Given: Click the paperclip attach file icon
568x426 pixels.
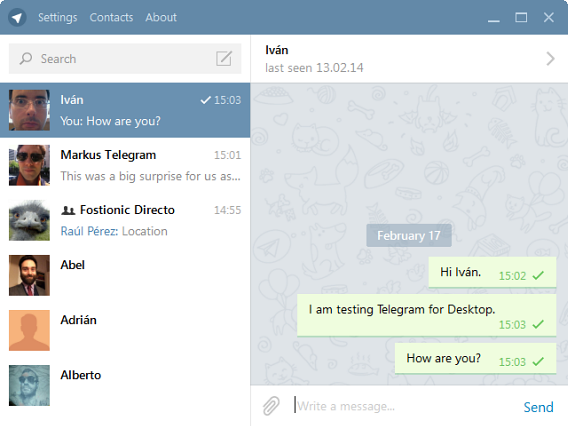Looking at the screenshot, I should tap(271, 406).
